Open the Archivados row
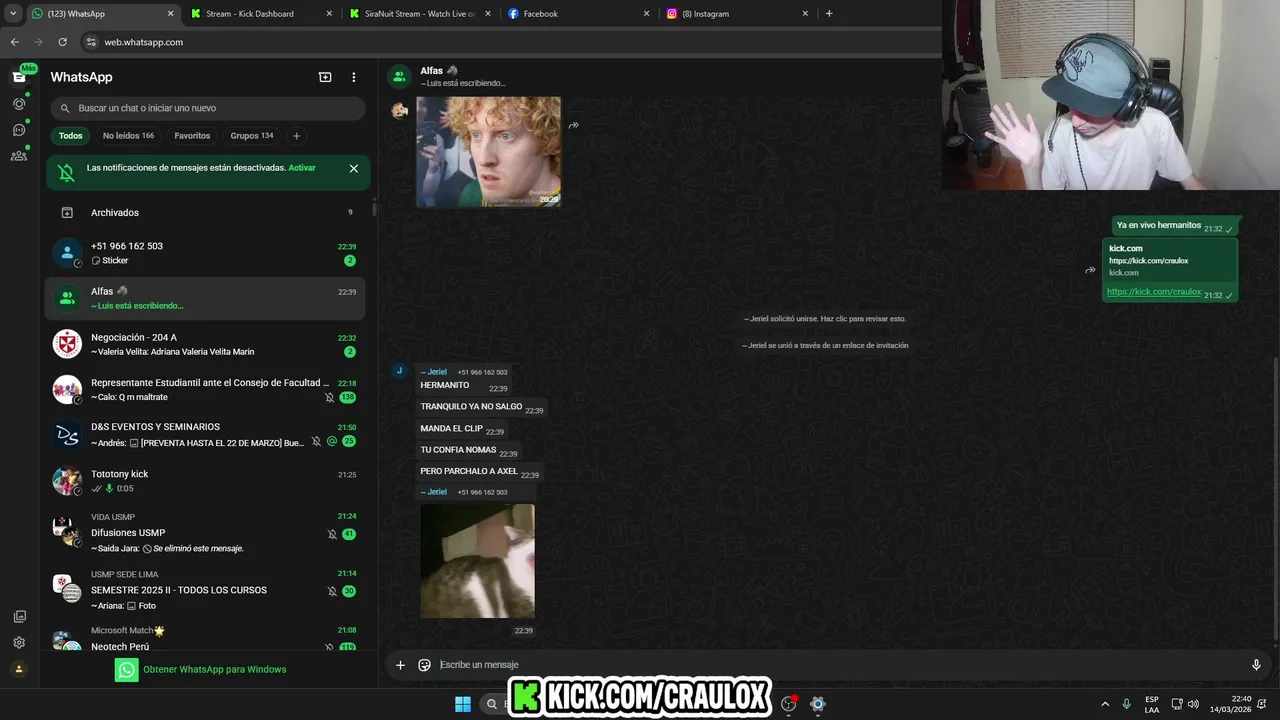The width and height of the screenshot is (1280, 720). (x=205, y=212)
